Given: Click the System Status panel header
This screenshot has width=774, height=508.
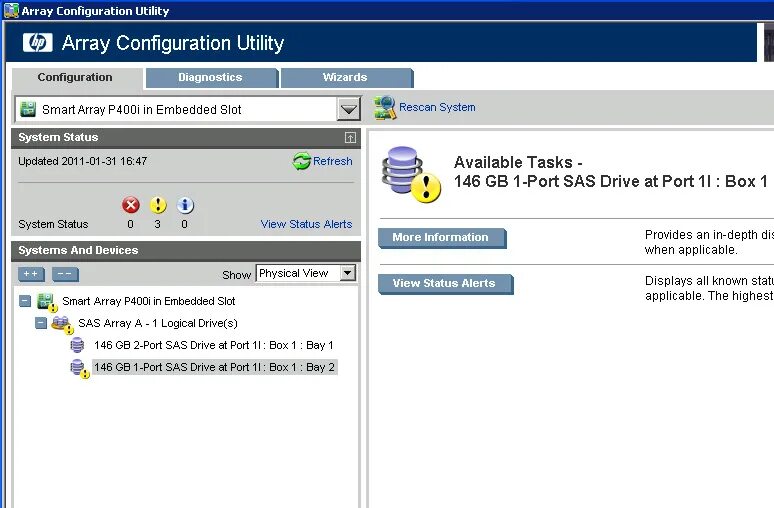Looking at the screenshot, I should coord(186,138).
